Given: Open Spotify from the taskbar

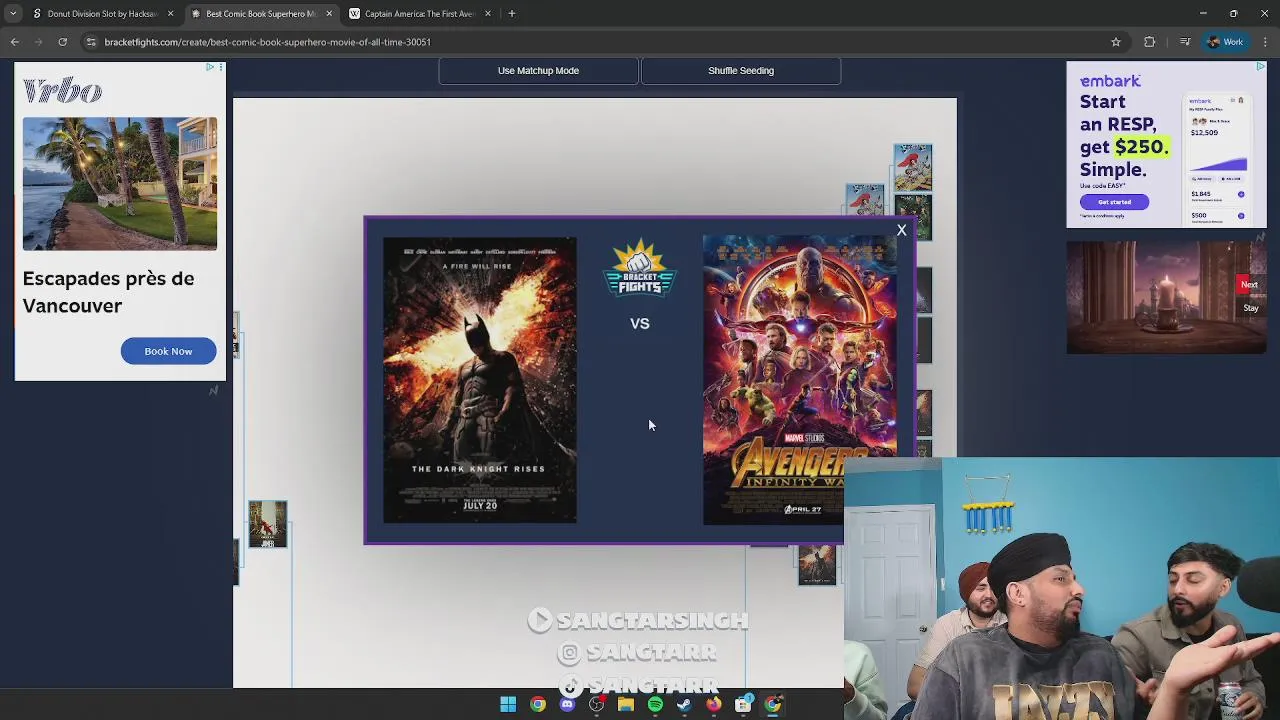Looking at the screenshot, I should pos(655,705).
